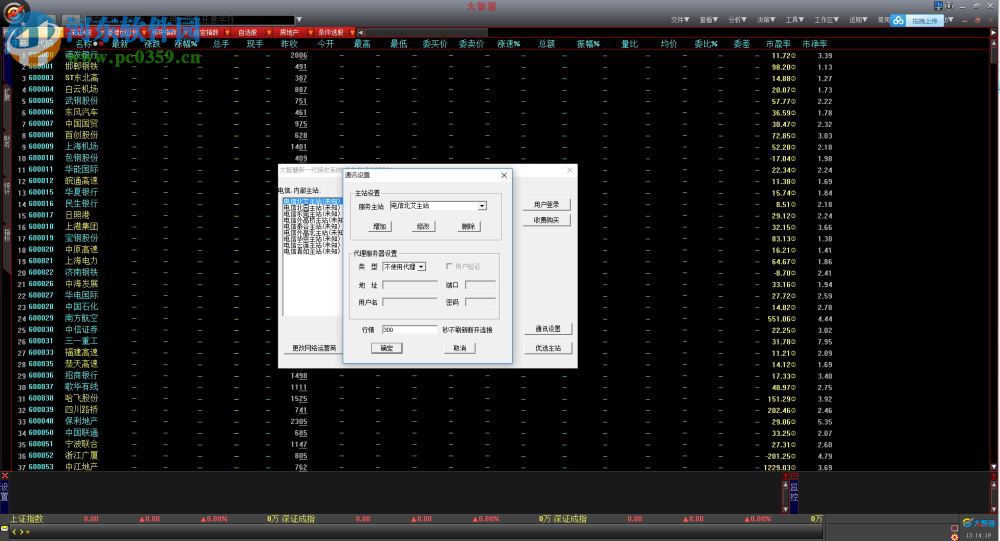The image size is (1000, 541).
Task: Select the 房地产 tab
Action: [289, 32]
